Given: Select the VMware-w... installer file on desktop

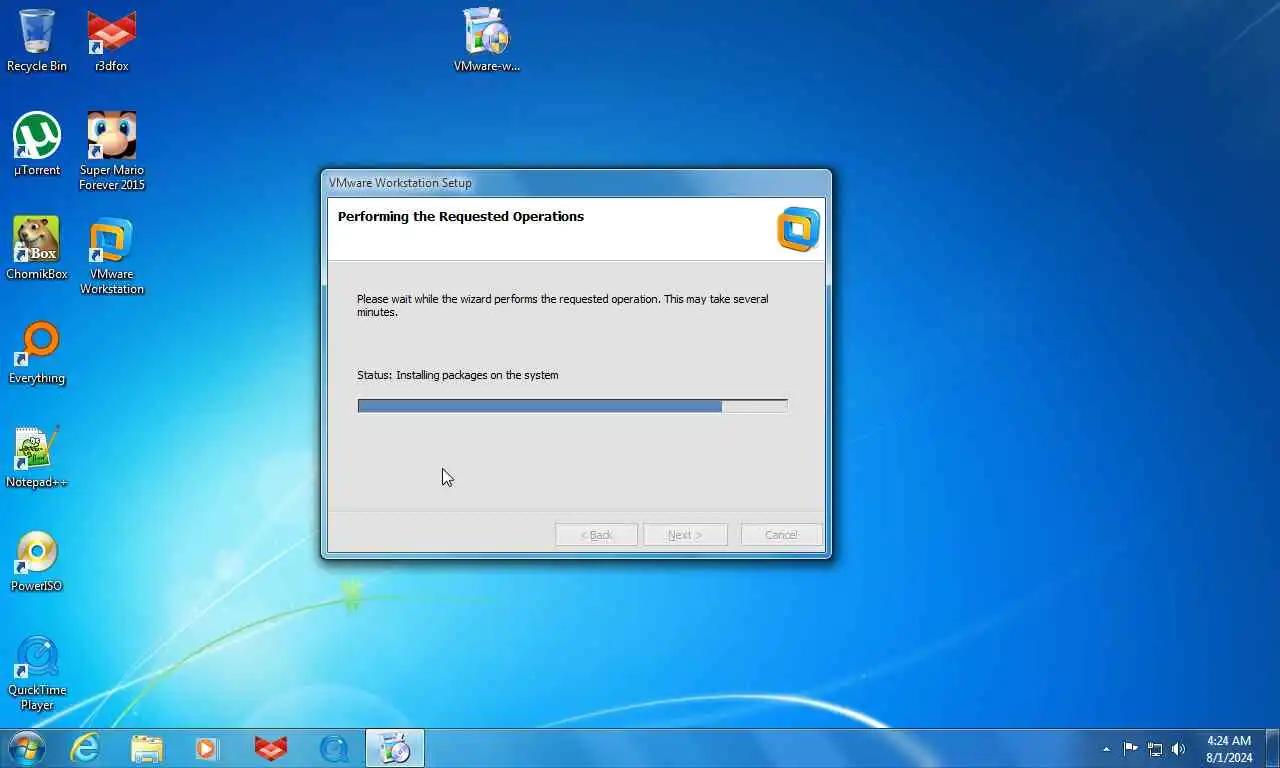Looking at the screenshot, I should pyautogui.click(x=487, y=40).
